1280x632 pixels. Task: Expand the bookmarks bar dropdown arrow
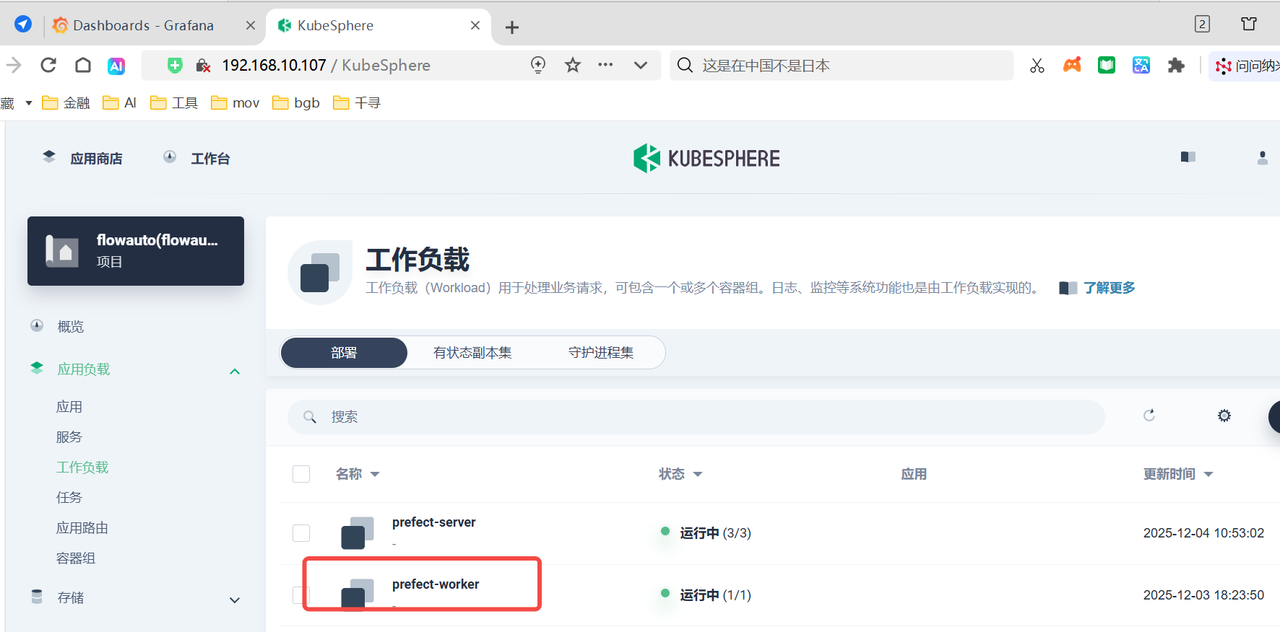tap(29, 103)
